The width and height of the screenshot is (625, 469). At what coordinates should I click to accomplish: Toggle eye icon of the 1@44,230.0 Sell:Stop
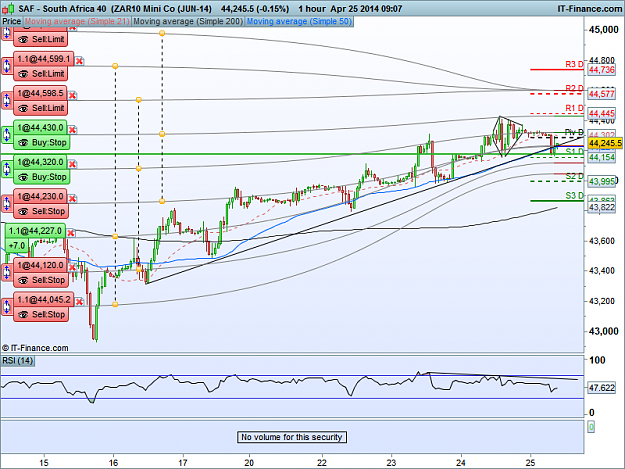[23, 211]
